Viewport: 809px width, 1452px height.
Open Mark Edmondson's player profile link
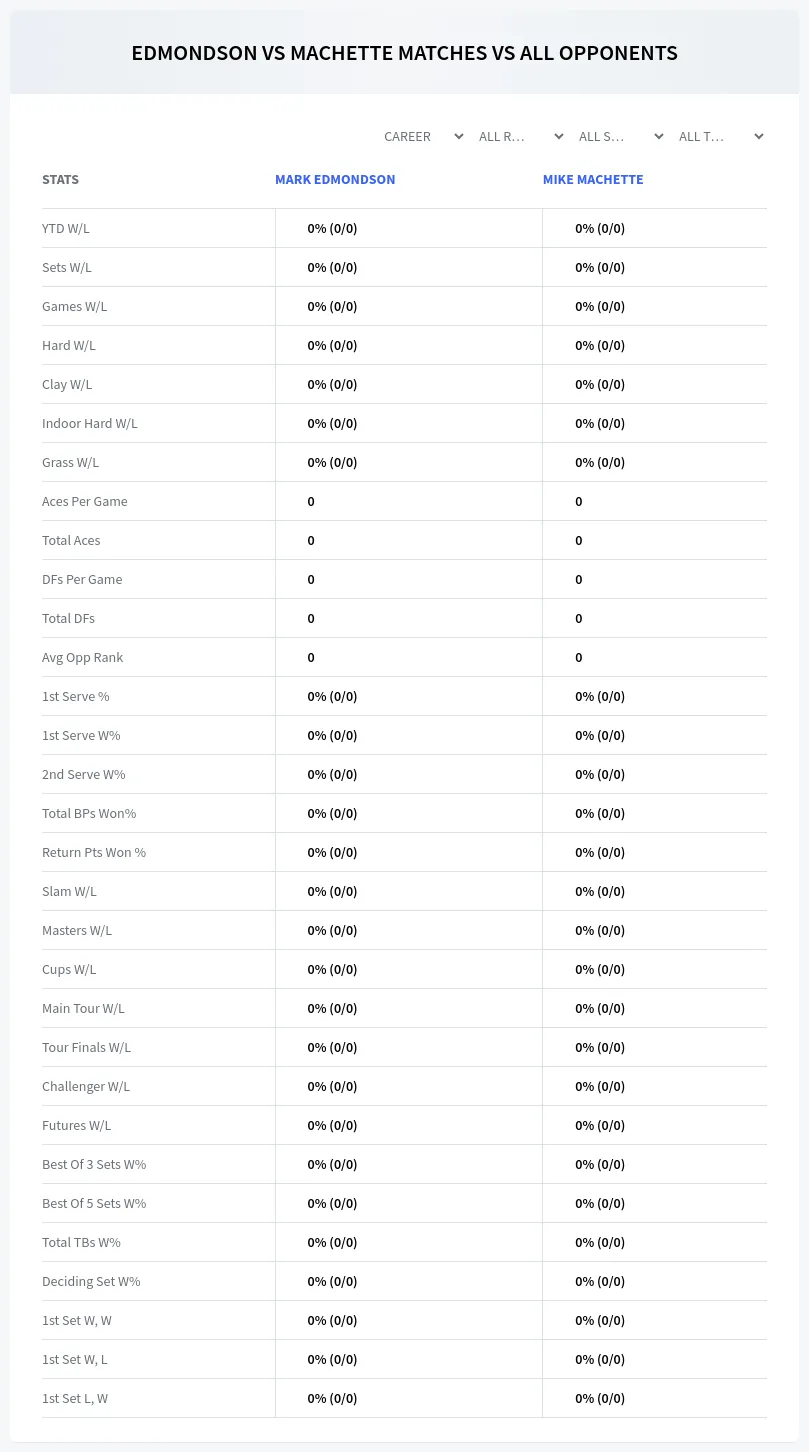pyautogui.click(x=335, y=180)
